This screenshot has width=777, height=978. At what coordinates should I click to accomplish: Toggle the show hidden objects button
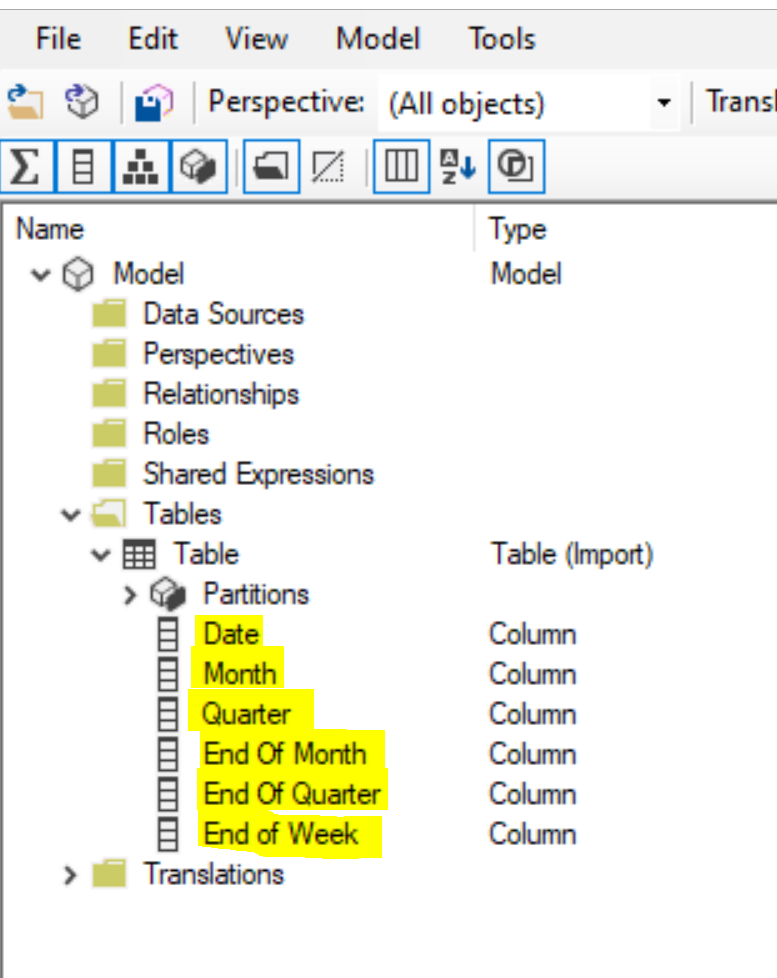point(328,167)
